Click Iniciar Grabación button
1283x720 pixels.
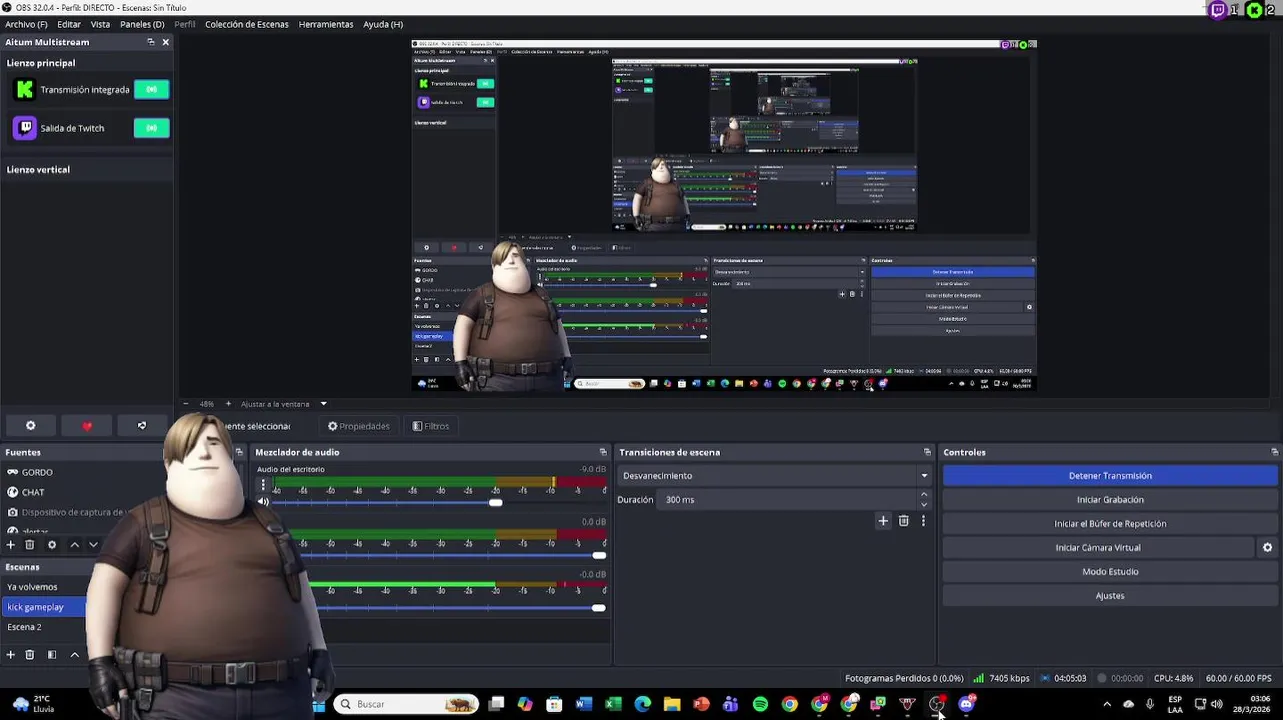click(1110, 500)
